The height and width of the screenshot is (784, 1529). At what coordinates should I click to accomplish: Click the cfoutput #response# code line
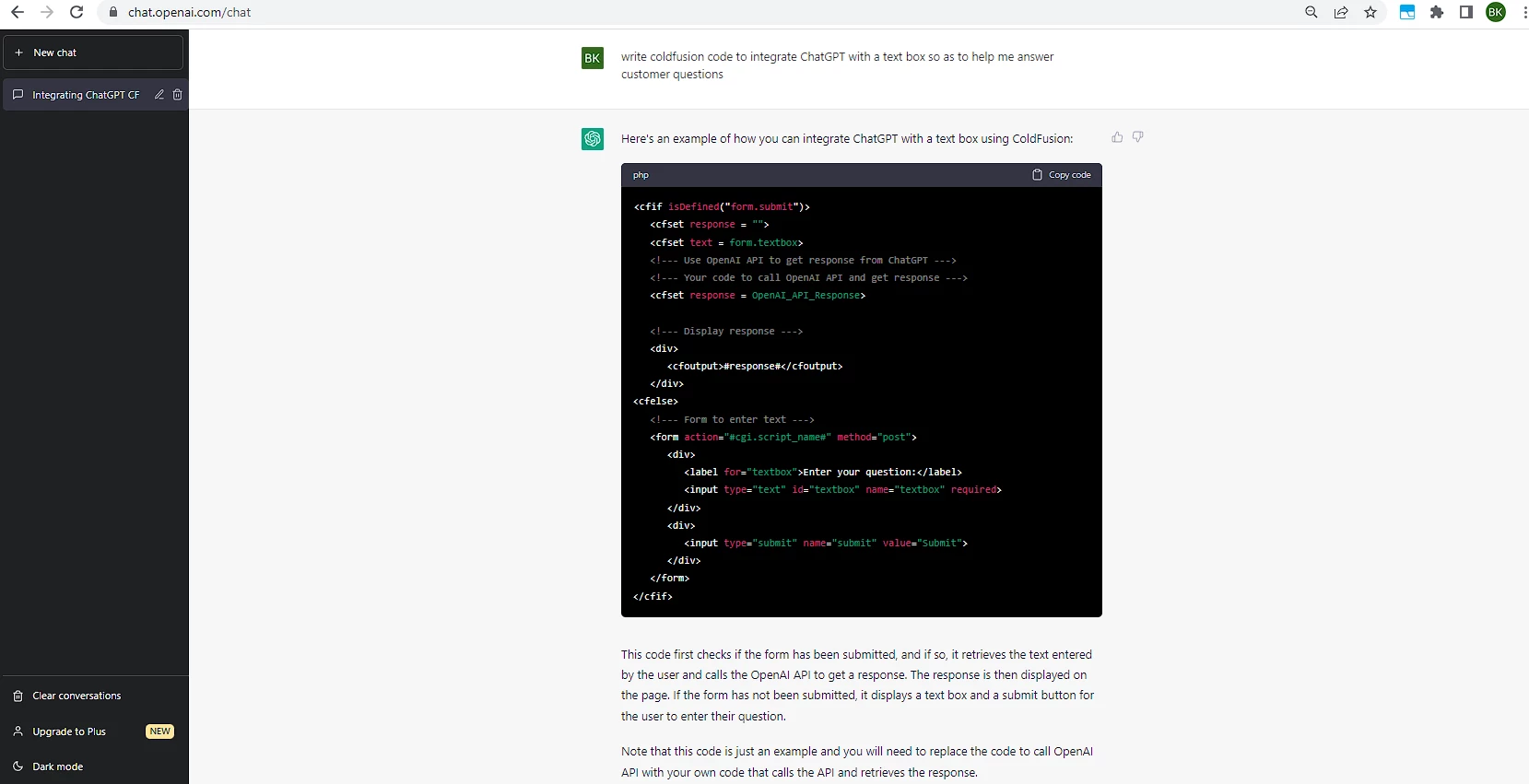pyautogui.click(x=755, y=367)
